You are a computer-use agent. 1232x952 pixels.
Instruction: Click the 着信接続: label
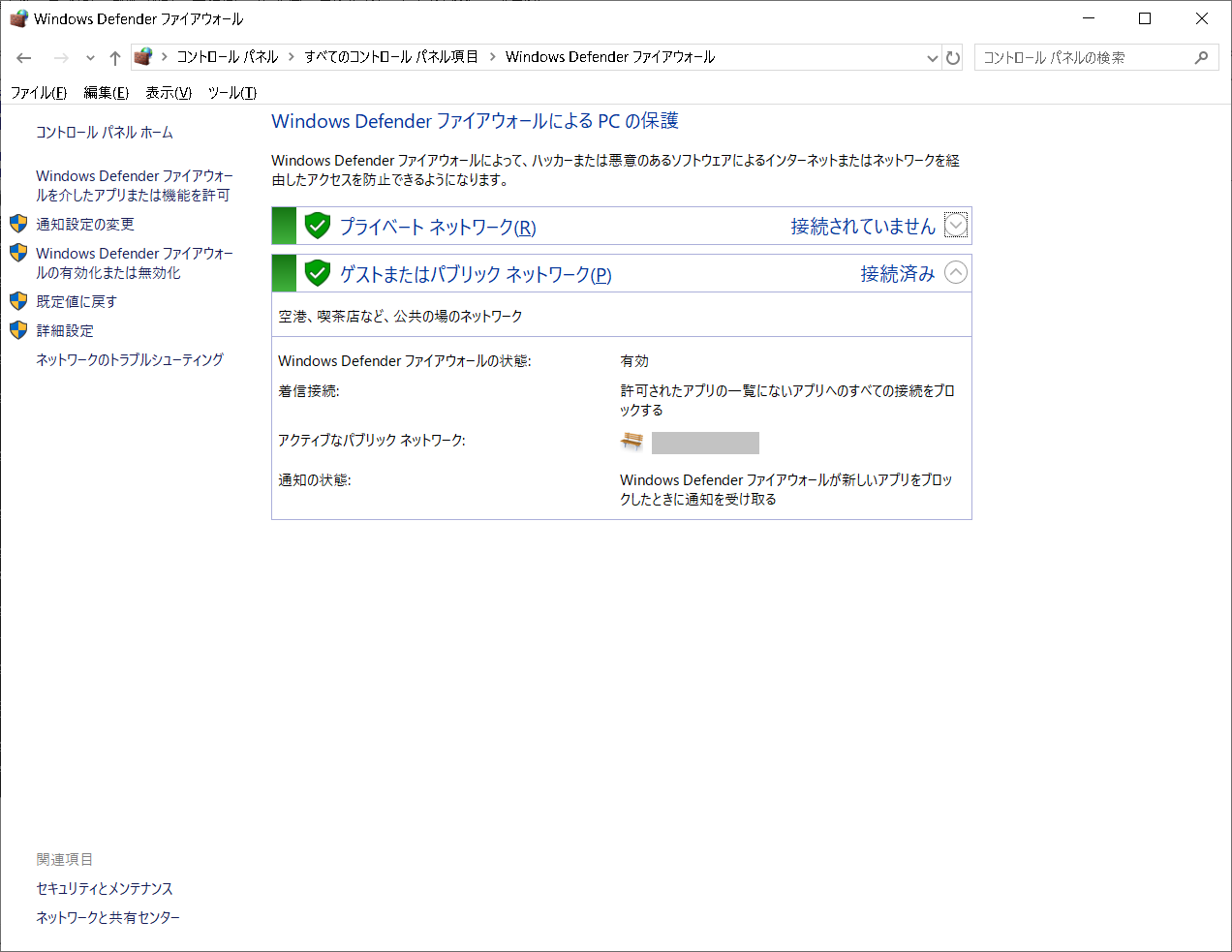click(x=309, y=391)
